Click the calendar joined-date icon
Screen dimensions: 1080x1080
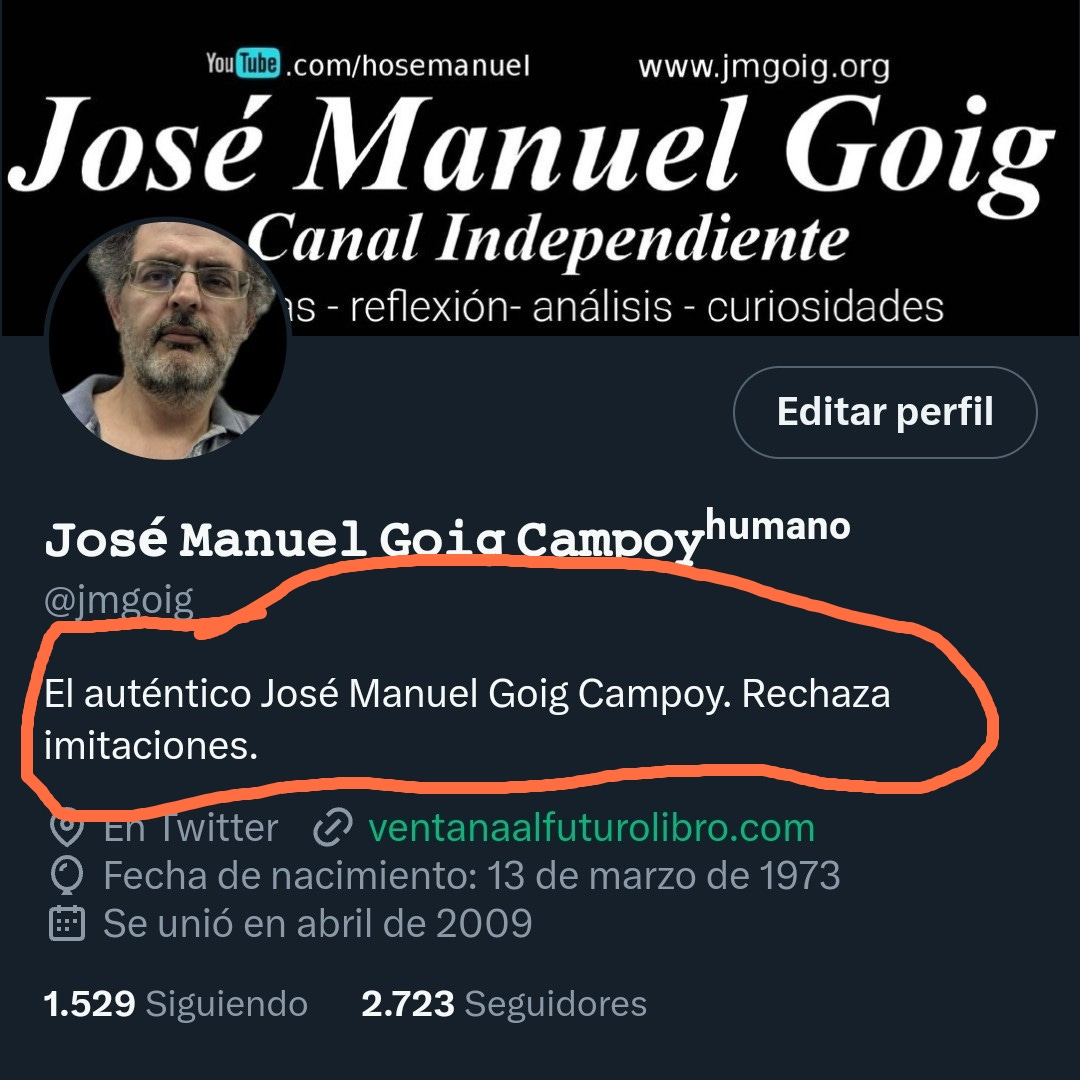[67, 923]
